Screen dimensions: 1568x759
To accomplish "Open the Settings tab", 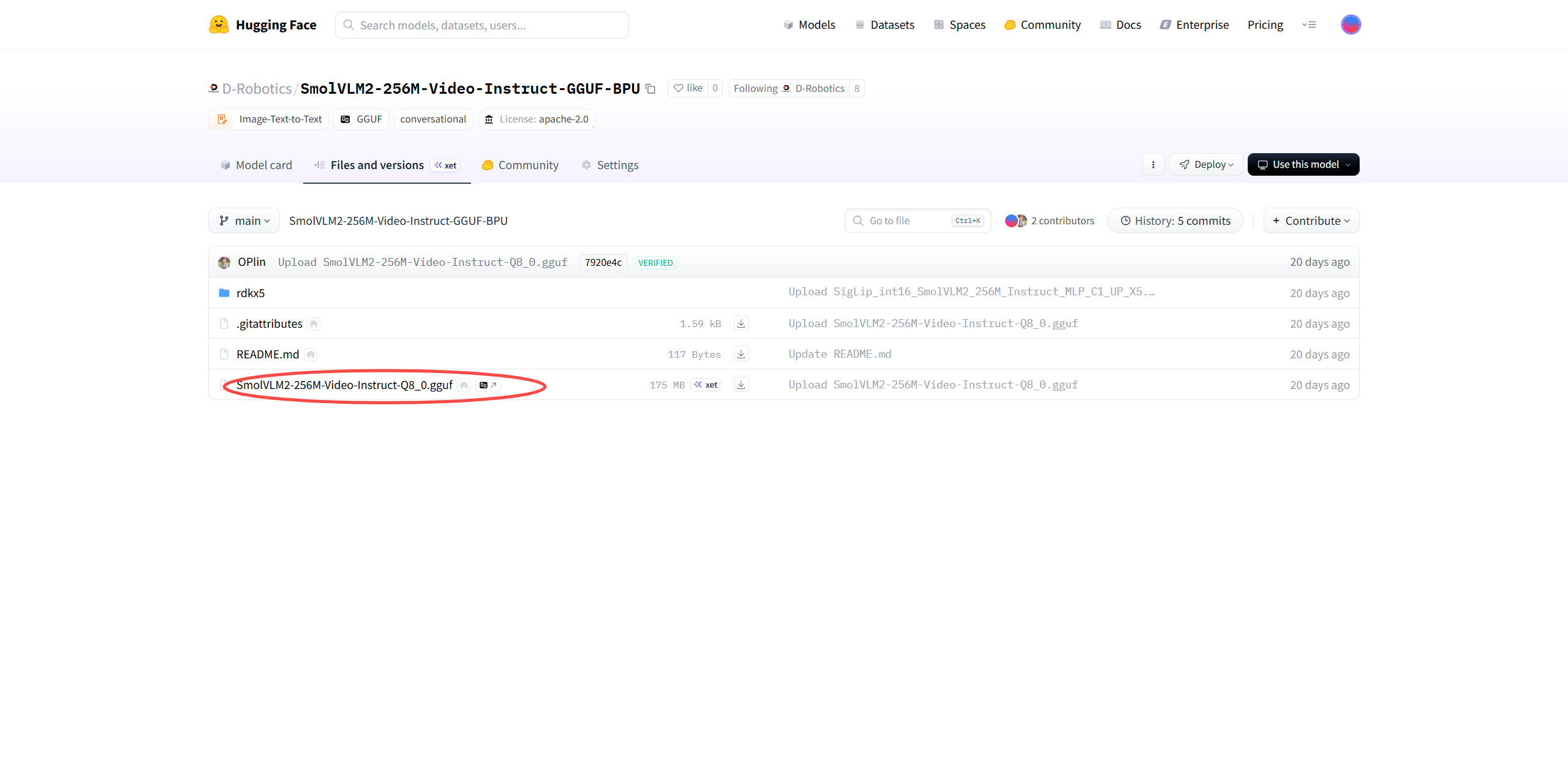I will click(x=610, y=165).
